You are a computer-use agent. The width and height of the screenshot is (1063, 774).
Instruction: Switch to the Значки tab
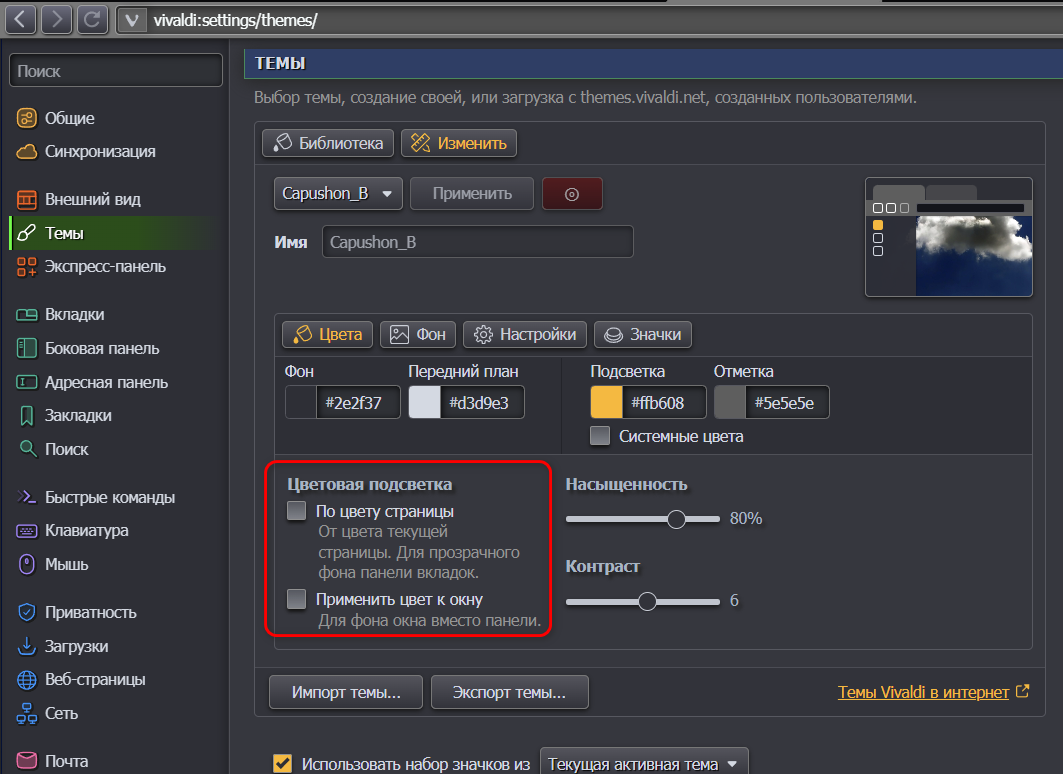point(643,334)
